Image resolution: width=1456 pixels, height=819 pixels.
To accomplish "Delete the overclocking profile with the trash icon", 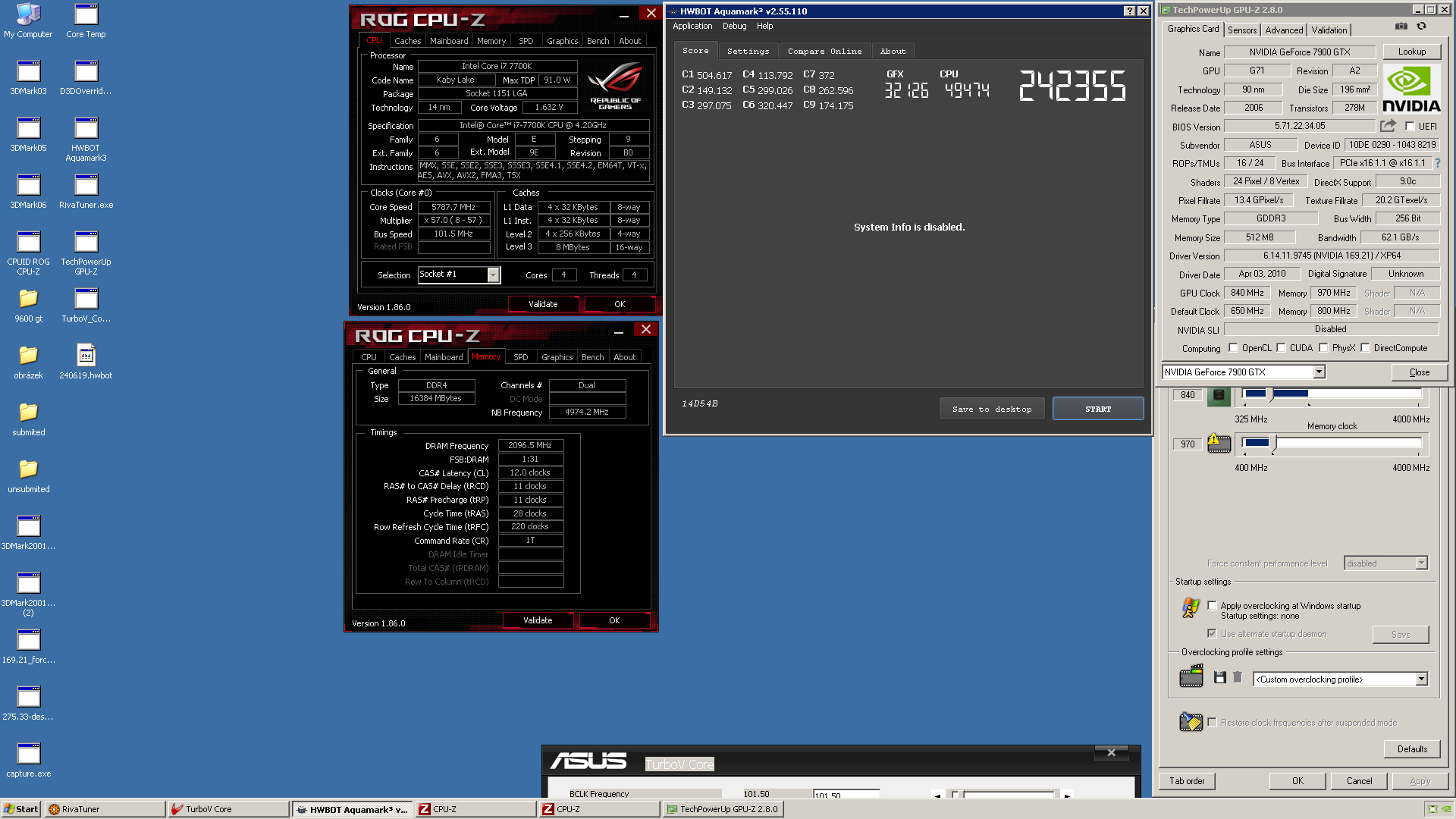I will pyautogui.click(x=1238, y=677).
